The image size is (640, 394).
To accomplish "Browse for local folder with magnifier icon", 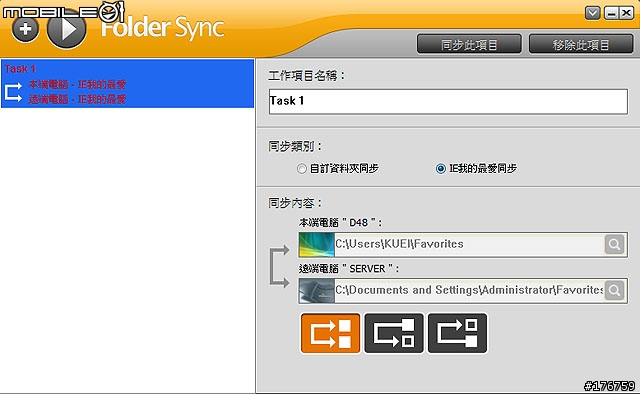I will (x=614, y=244).
